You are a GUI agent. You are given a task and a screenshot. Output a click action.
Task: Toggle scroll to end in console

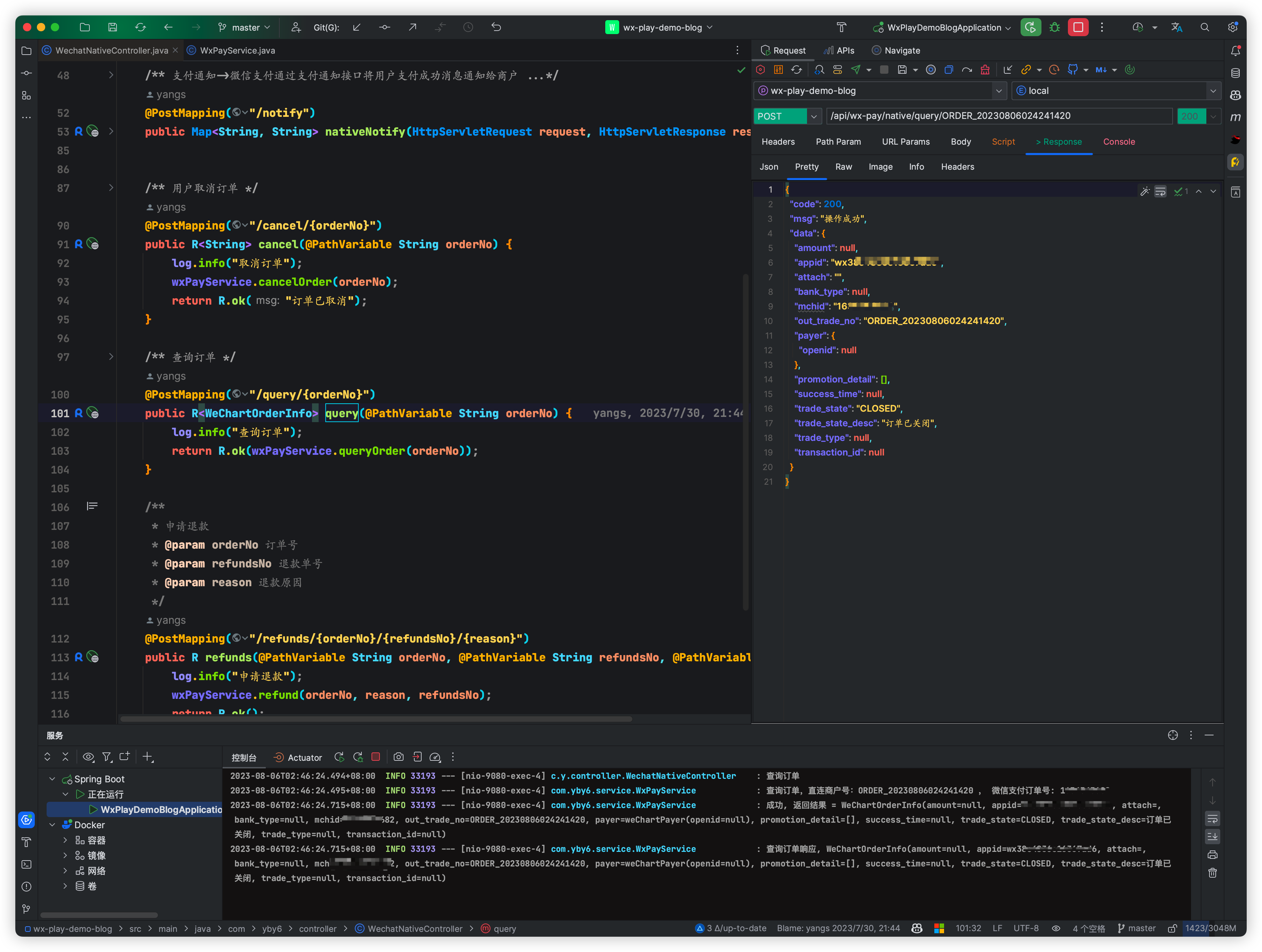tap(1212, 836)
